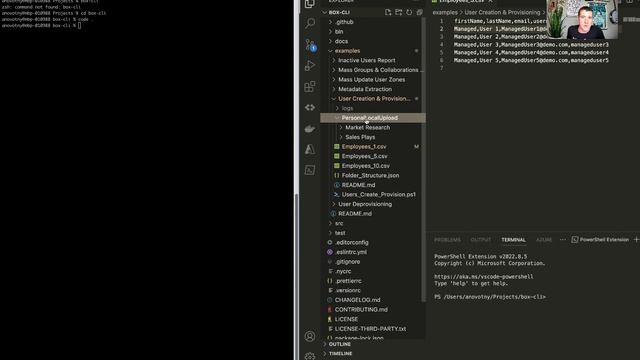Image resolution: width=640 pixels, height=360 pixels.
Task: Collapse the examples folder
Action: pos(331,51)
